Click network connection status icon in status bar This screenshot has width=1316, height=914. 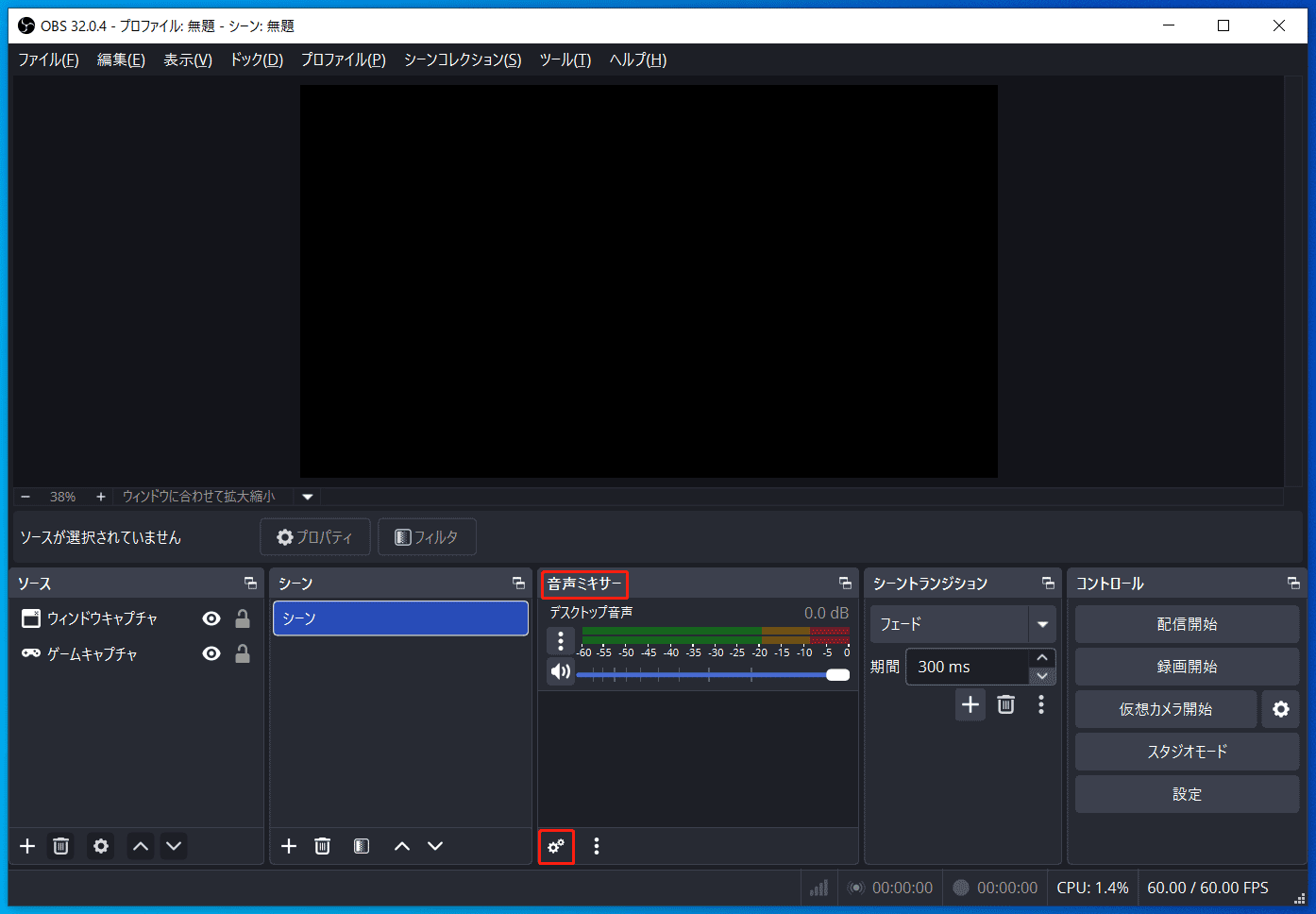click(x=818, y=888)
